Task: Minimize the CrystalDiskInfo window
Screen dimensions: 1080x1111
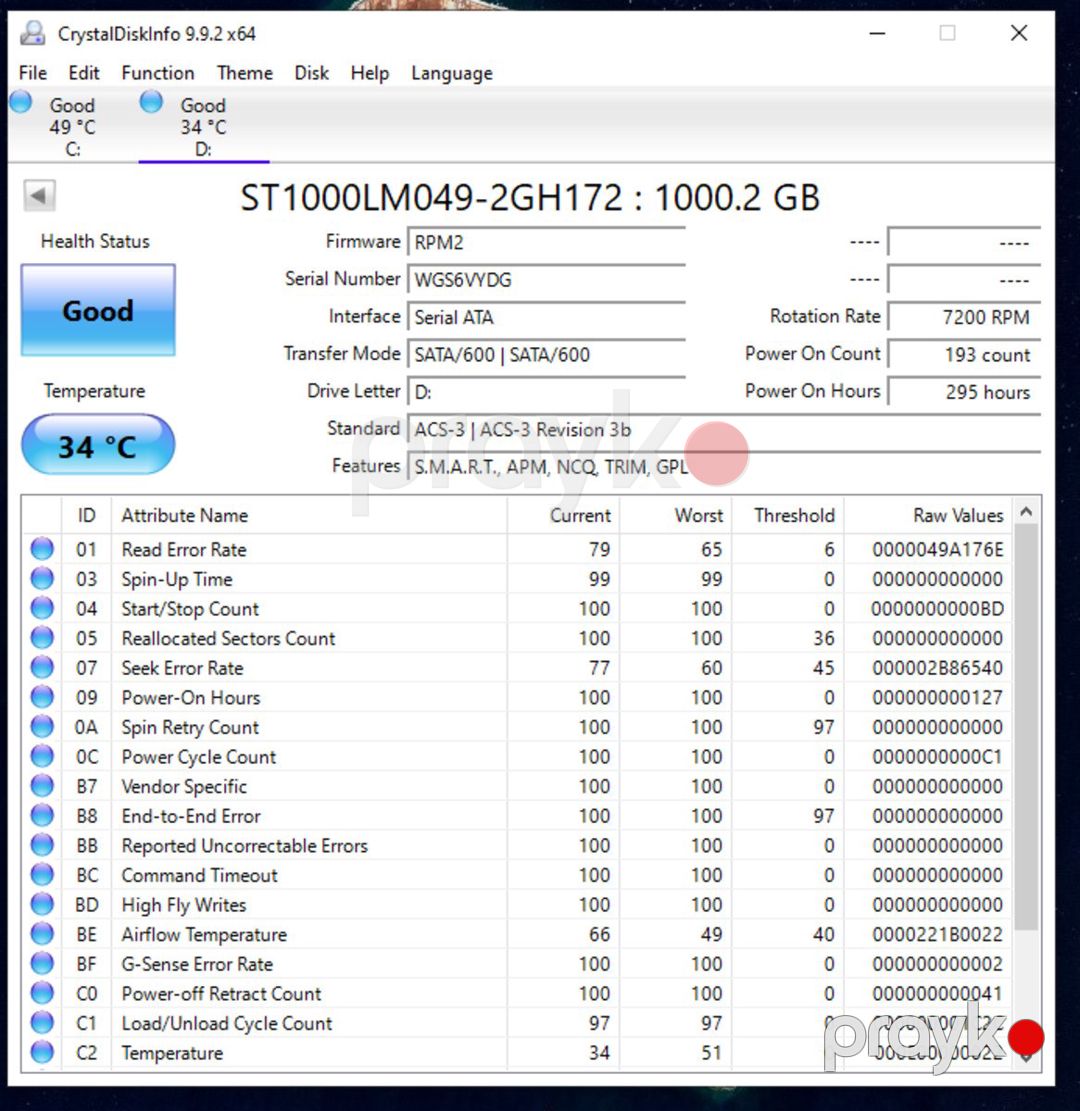Action: click(877, 33)
